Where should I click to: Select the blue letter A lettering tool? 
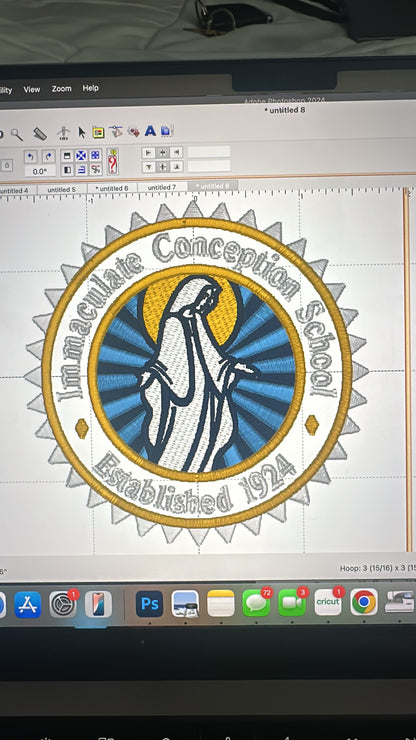coord(150,131)
